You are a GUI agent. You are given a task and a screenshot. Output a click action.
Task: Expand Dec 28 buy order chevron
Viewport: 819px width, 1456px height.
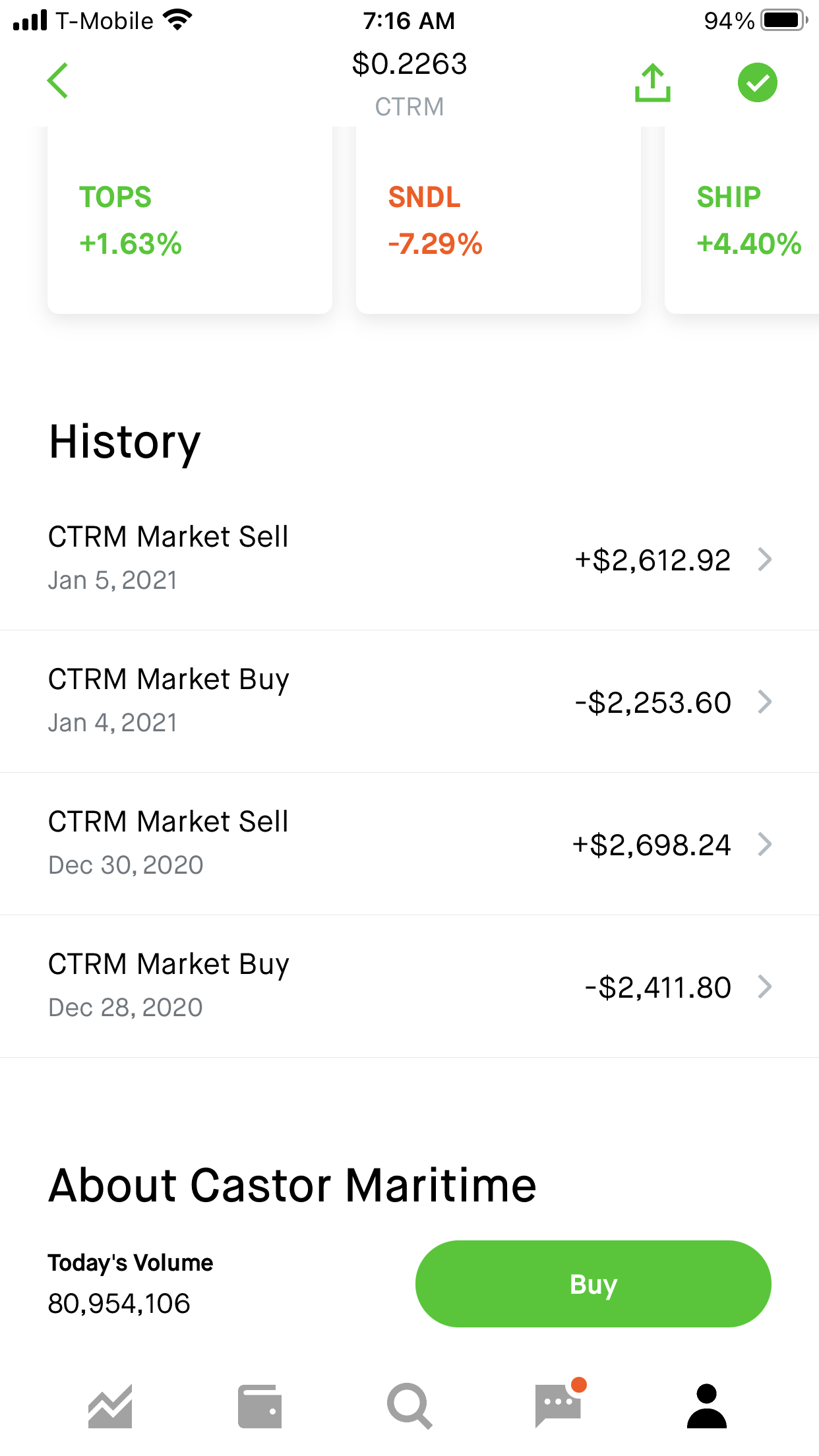[x=765, y=986]
